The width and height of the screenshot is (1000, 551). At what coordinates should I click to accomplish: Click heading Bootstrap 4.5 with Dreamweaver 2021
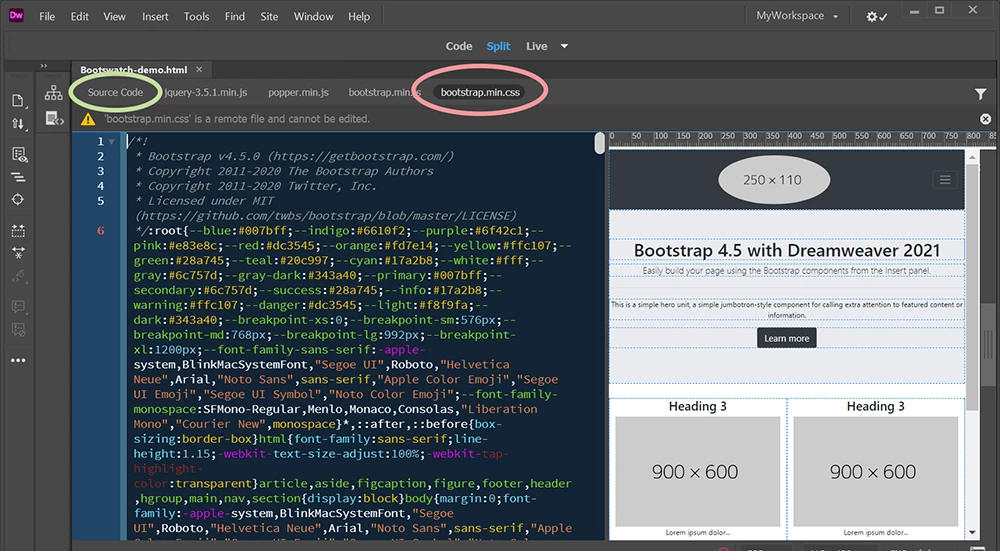click(786, 250)
